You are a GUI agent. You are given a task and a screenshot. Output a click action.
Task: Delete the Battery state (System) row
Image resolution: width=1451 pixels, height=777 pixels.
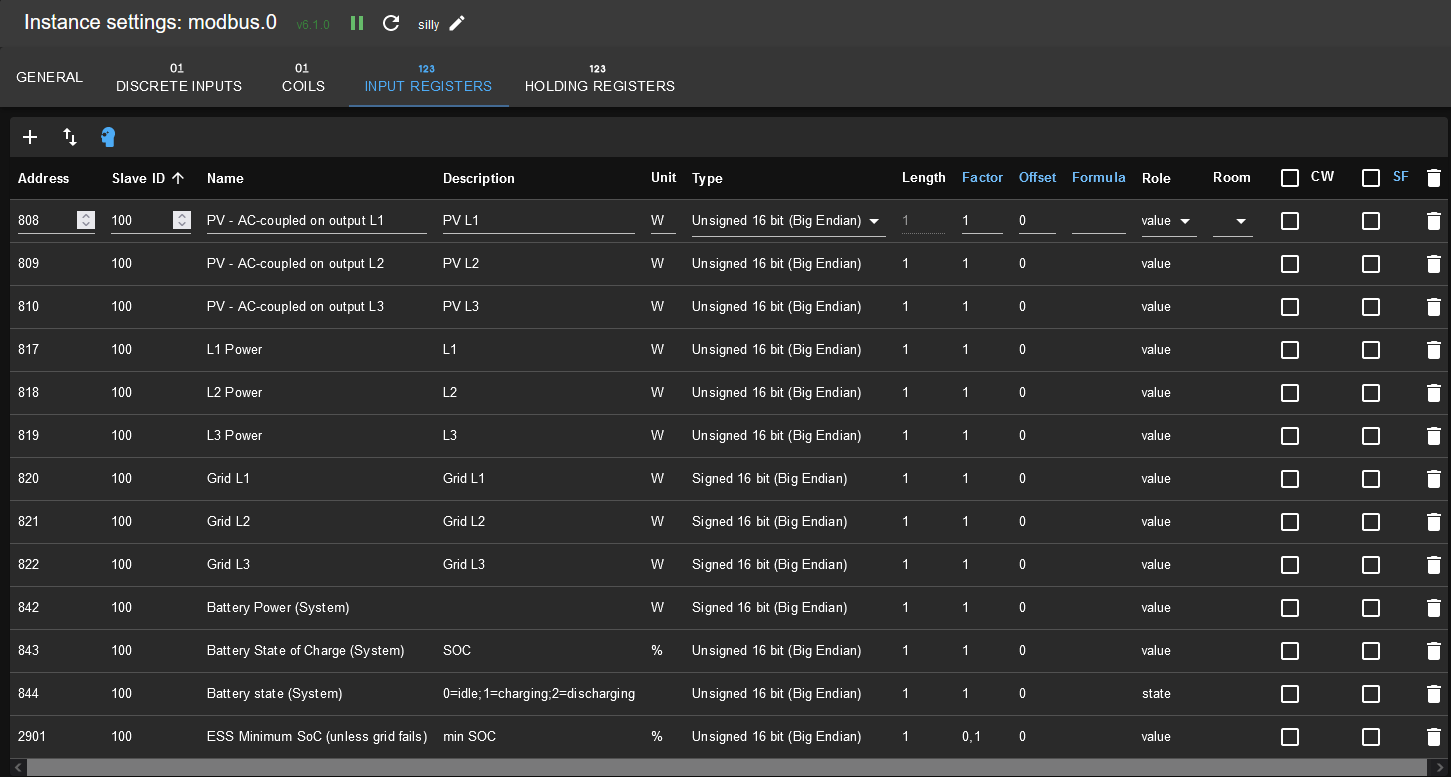tap(1434, 694)
